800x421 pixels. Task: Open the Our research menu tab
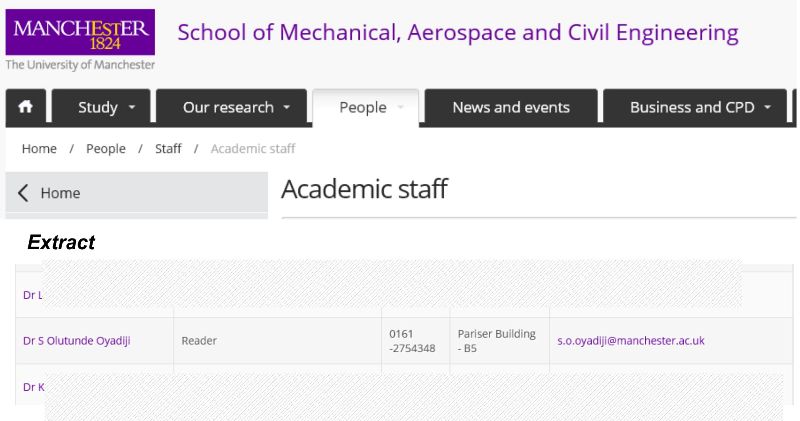pos(231,107)
